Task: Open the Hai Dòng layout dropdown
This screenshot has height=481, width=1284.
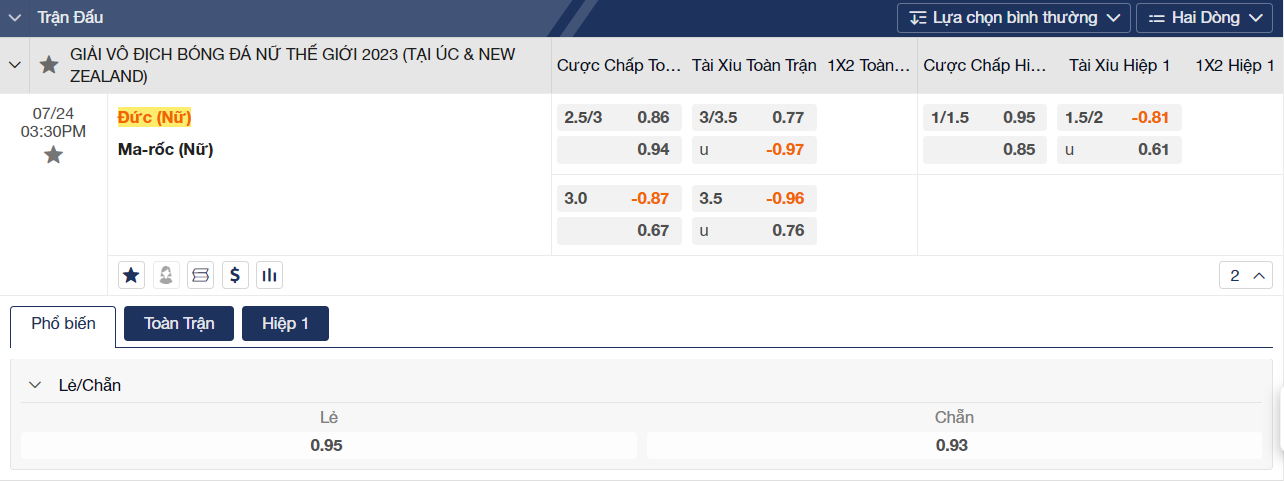Action: pos(1209,18)
